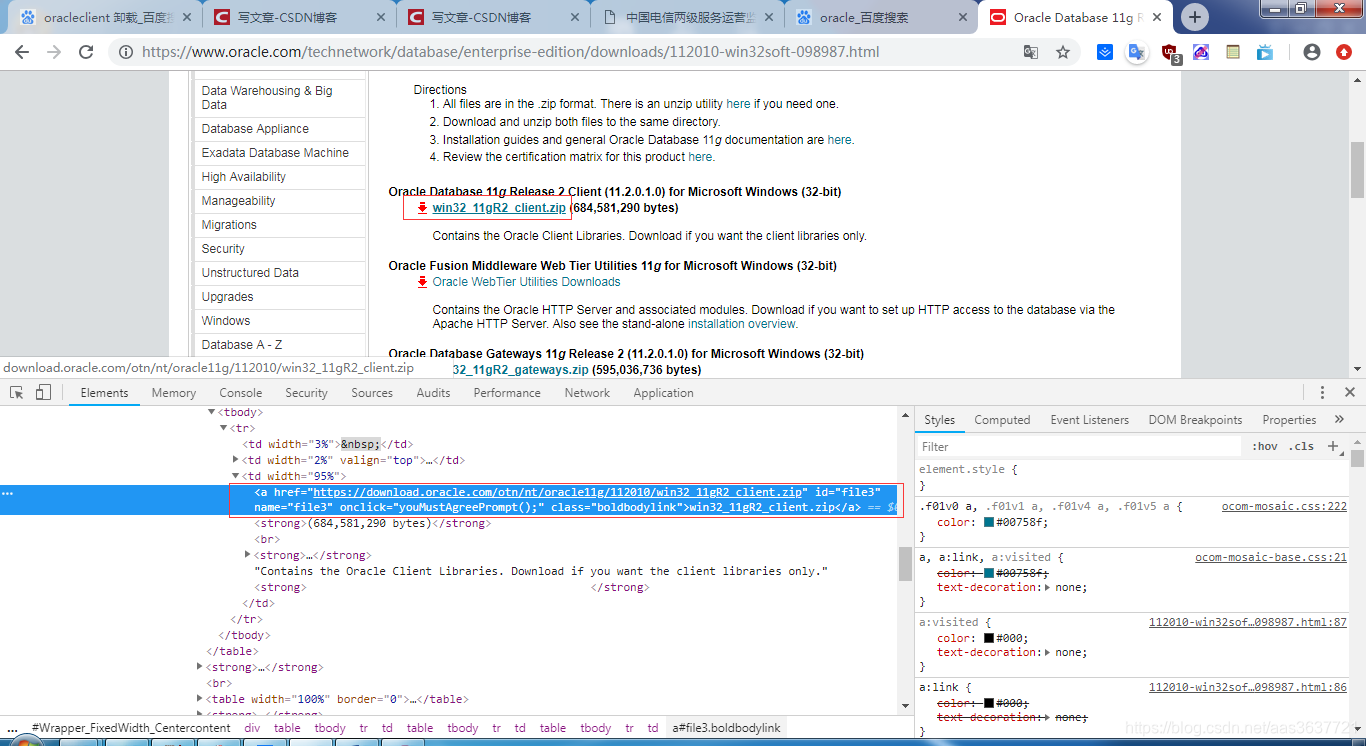Open High Availability sidebar link

pyautogui.click(x=243, y=177)
